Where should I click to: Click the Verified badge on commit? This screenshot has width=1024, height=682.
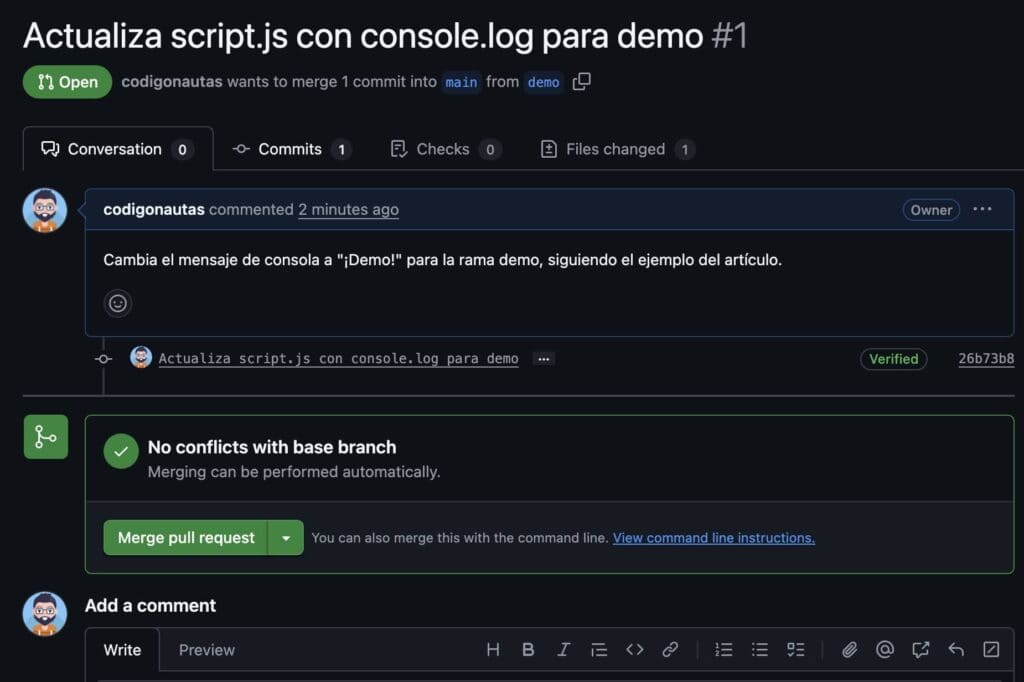coord(893,359)
